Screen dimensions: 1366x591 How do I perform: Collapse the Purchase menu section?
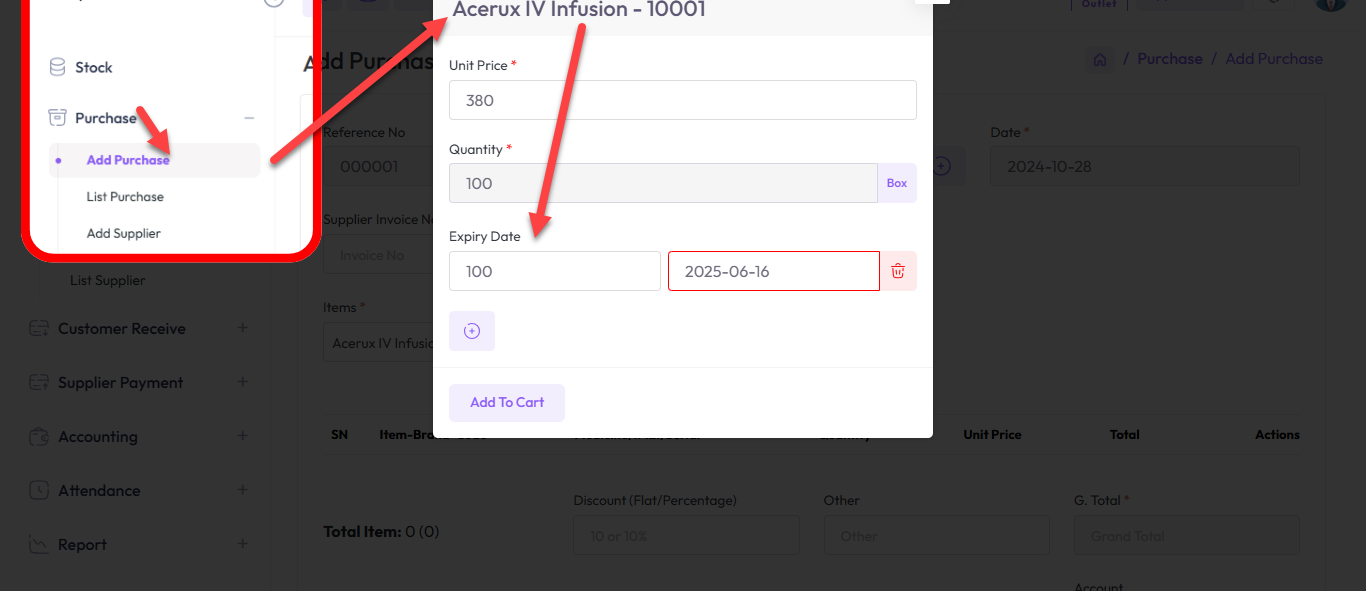pyautogui.click(x=249, y=118)
